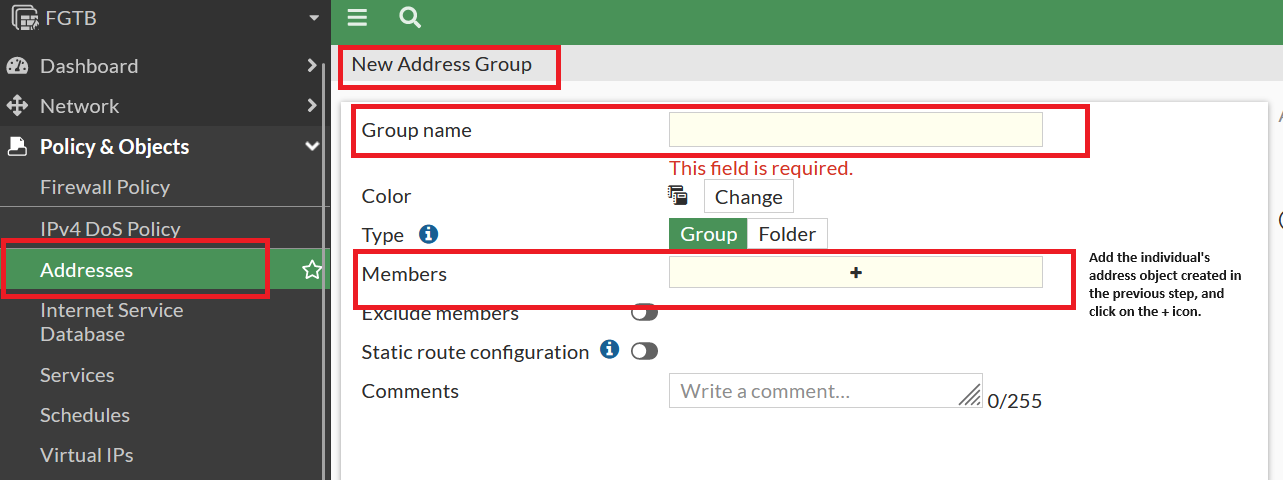Click the FGTB device icon
The height and width of the screenshot is (480, 1283).
pyautogui.click(x=24, y=18)
